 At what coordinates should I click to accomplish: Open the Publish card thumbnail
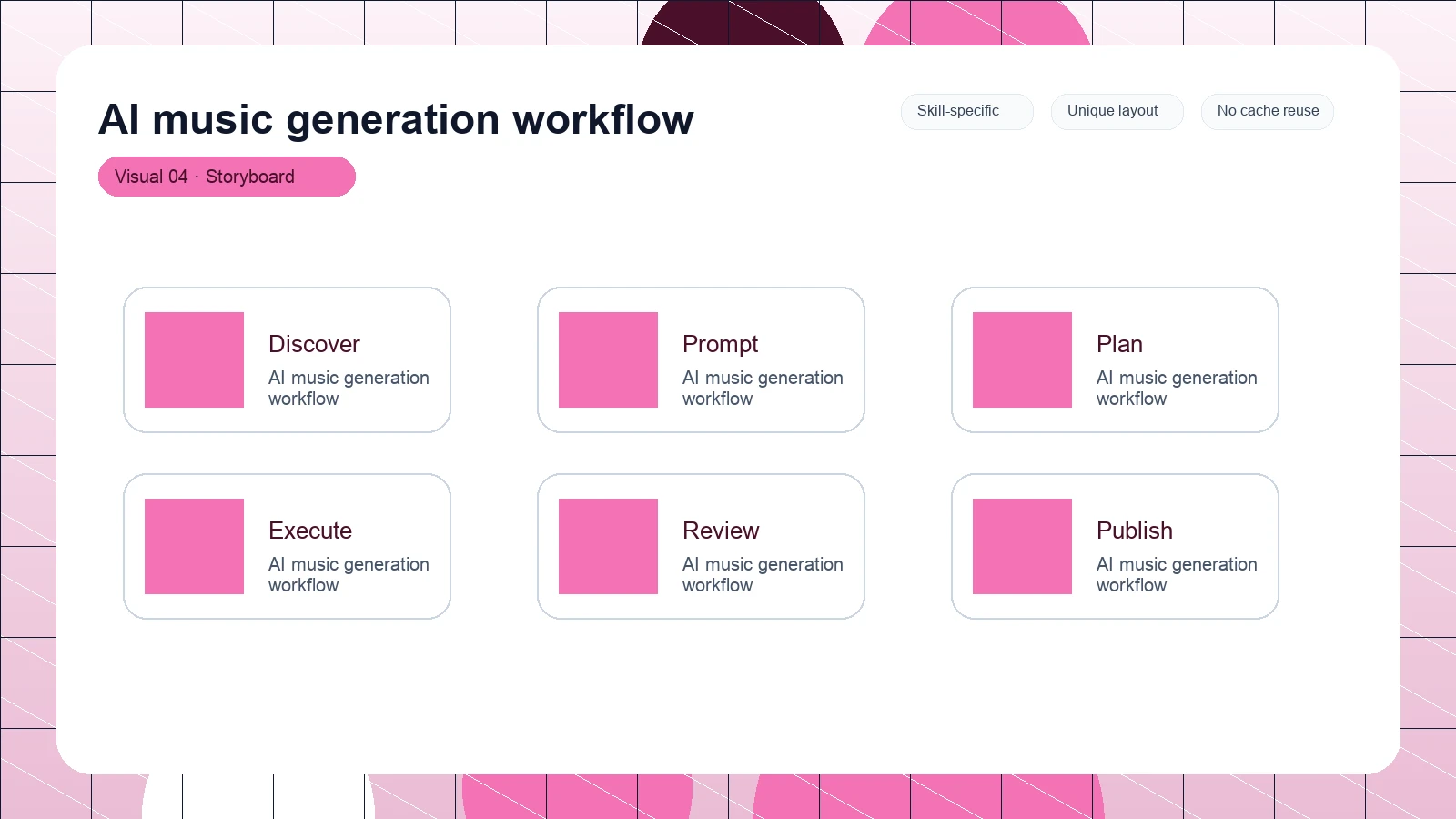1022,546
